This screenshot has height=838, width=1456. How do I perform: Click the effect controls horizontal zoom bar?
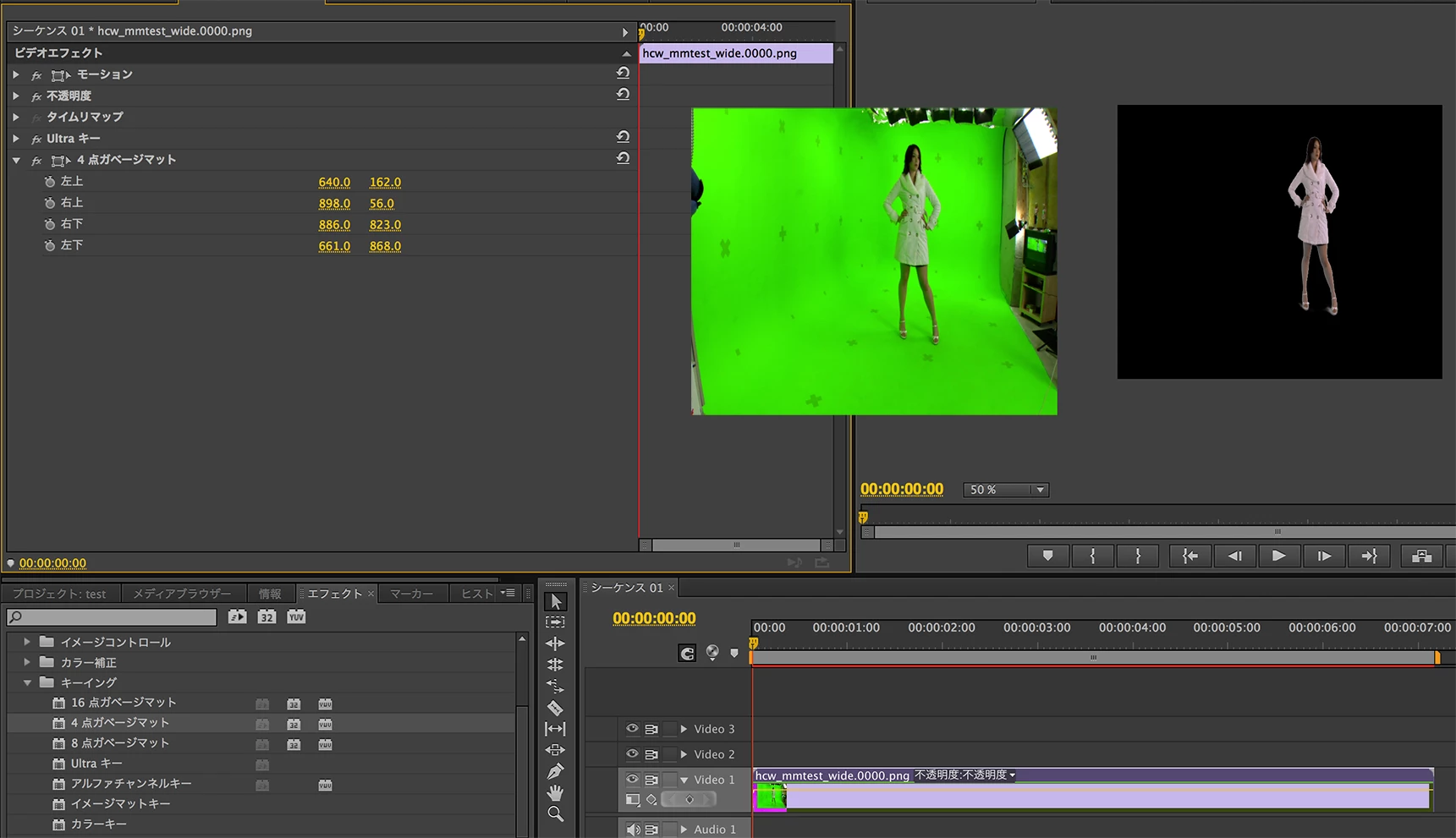point(736,545)
